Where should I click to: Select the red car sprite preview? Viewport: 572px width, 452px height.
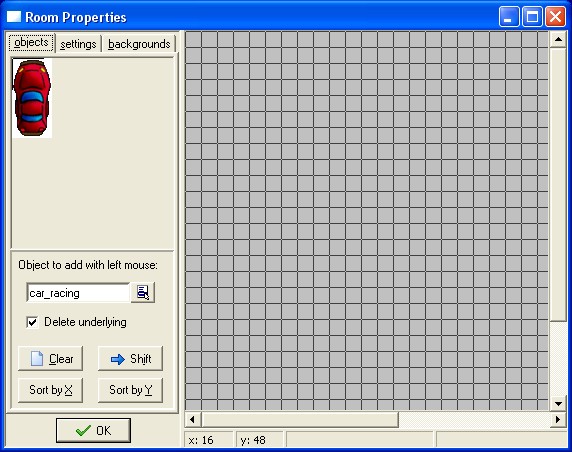(x=32, y=98)
